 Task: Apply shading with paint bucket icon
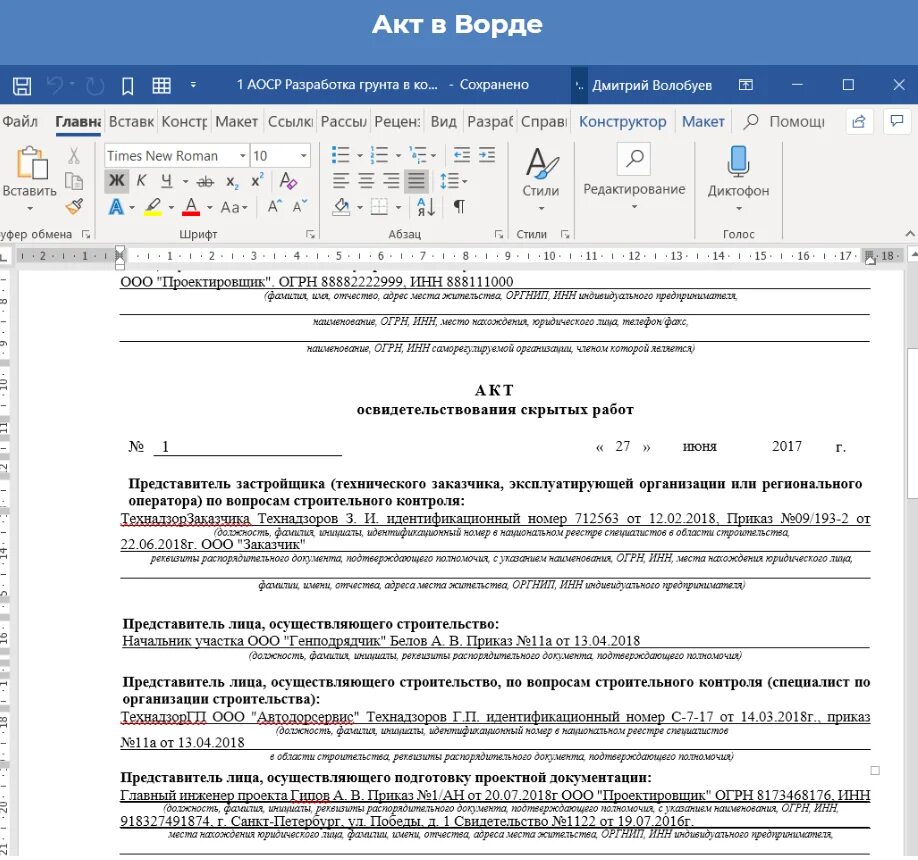pos(342,207)
